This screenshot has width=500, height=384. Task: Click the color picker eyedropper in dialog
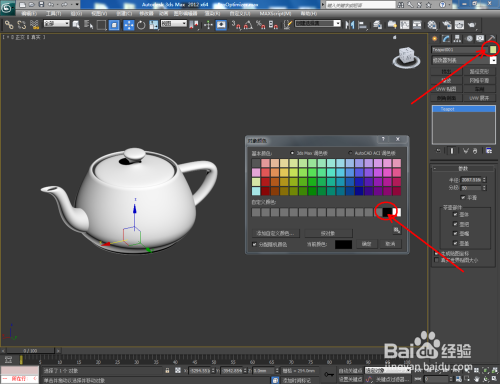(x=397, y=230)
